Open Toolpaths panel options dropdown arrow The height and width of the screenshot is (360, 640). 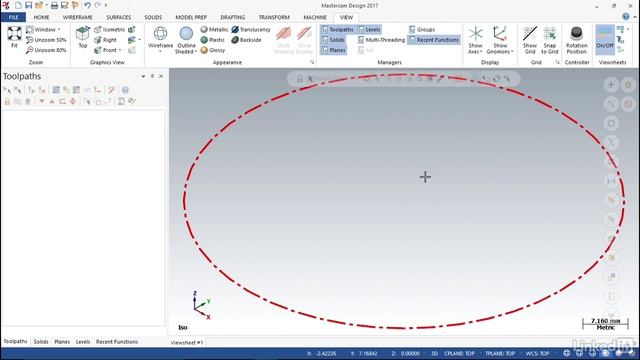pos(143,76)
